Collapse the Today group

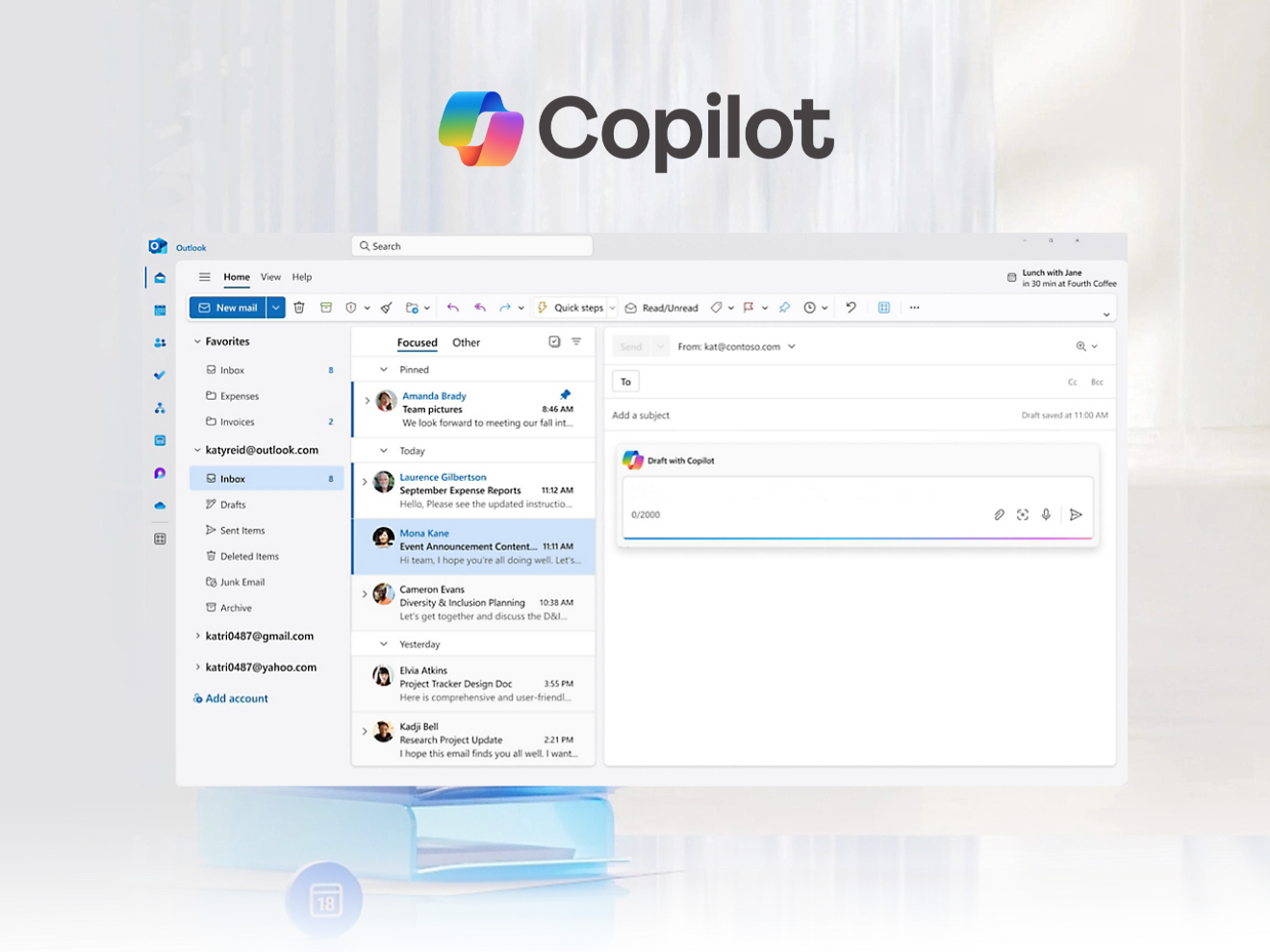(x=383, y=450)
